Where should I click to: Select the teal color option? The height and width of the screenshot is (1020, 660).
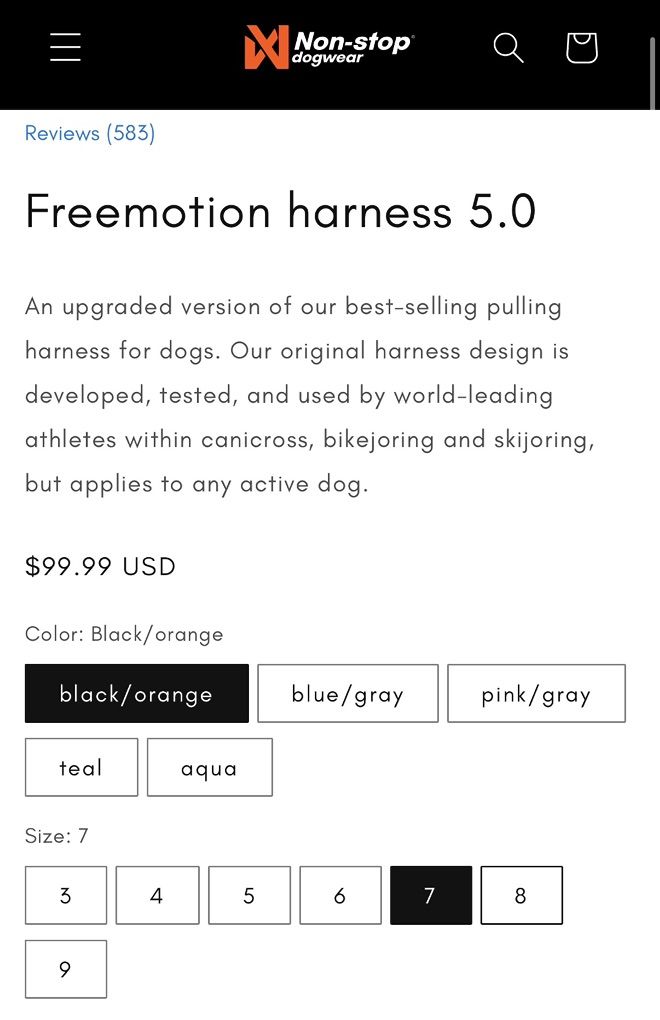[81, 767]
